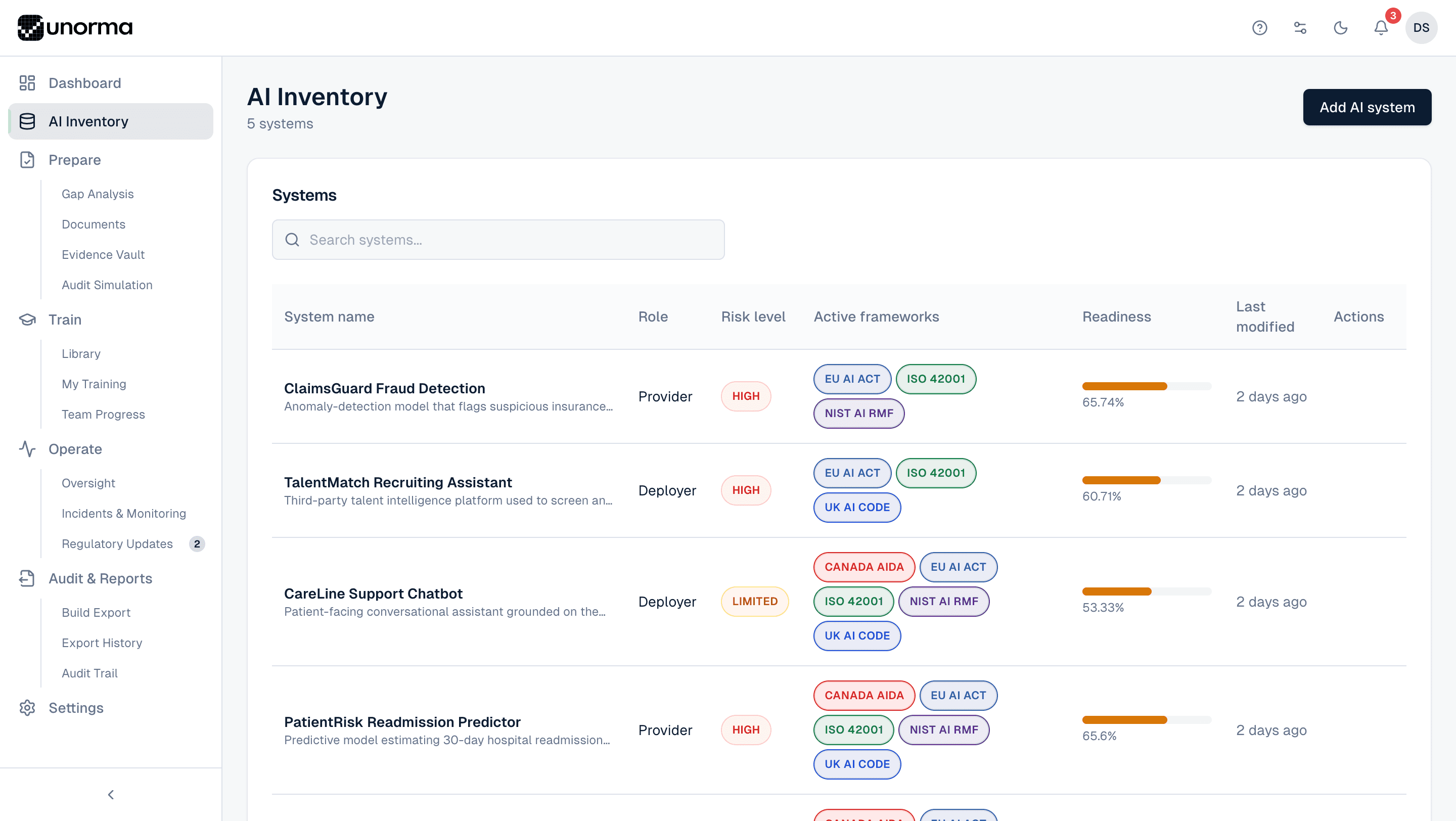Image resolution: width=1456 pixels, height=821 pixels.
Task: Open My Training
Action: coord(94,384)
